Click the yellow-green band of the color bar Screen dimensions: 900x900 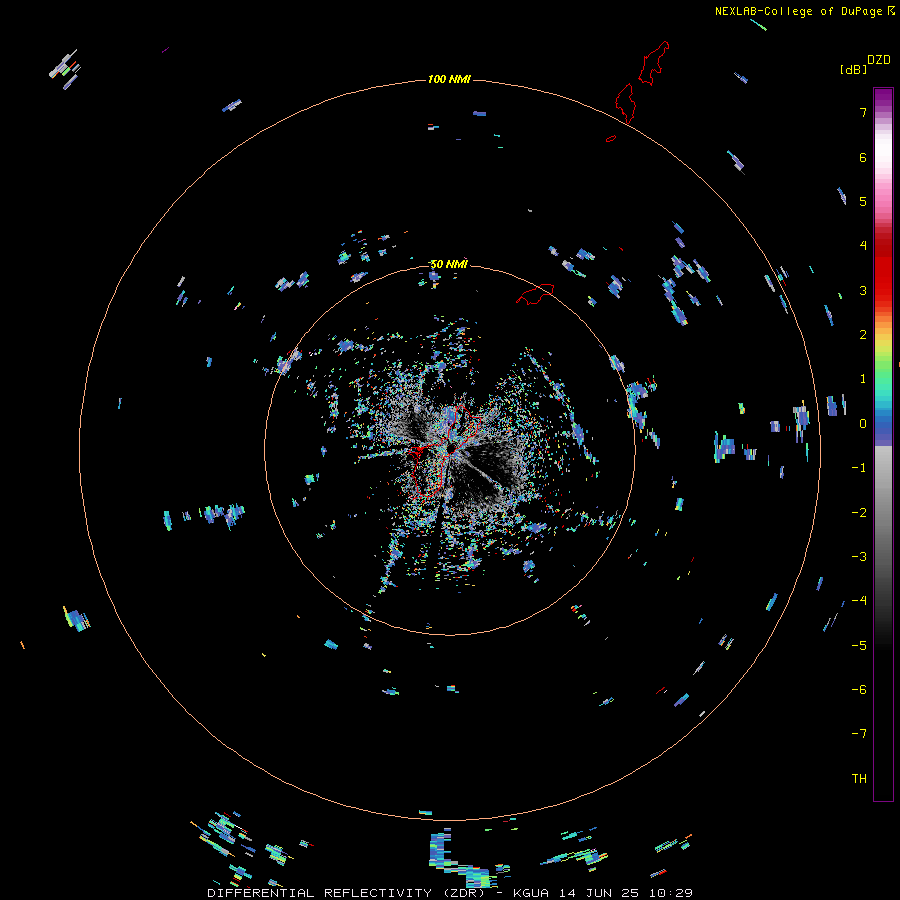click(883, 351)
